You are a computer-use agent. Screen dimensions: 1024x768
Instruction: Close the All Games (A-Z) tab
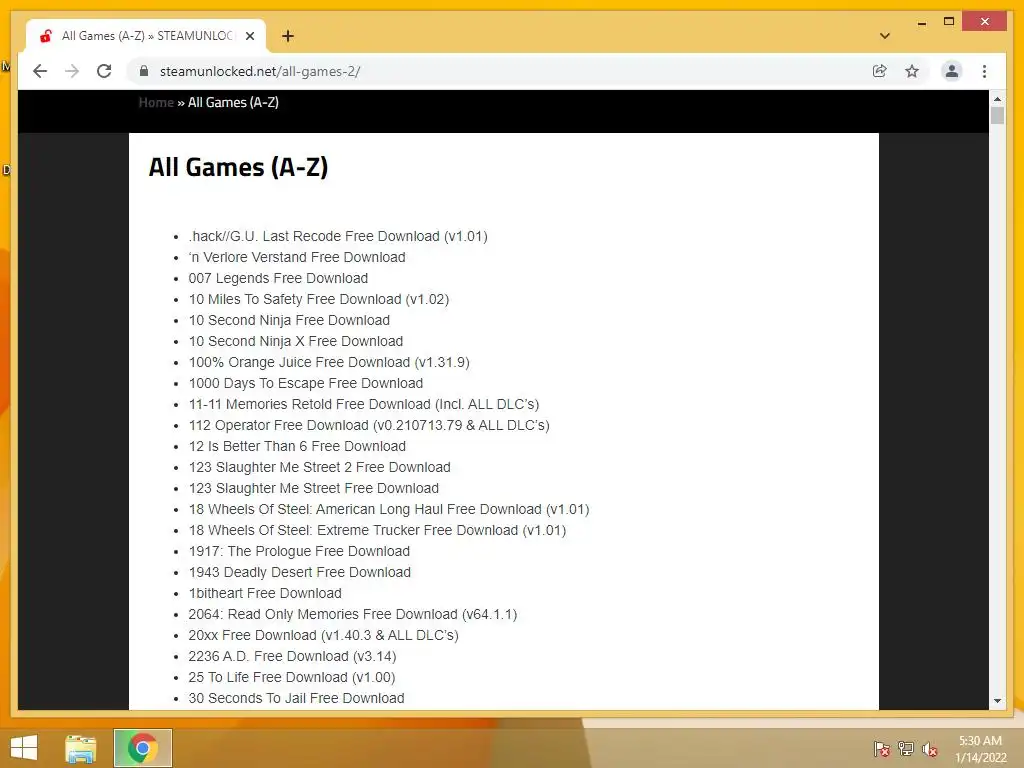coord(249,36)
